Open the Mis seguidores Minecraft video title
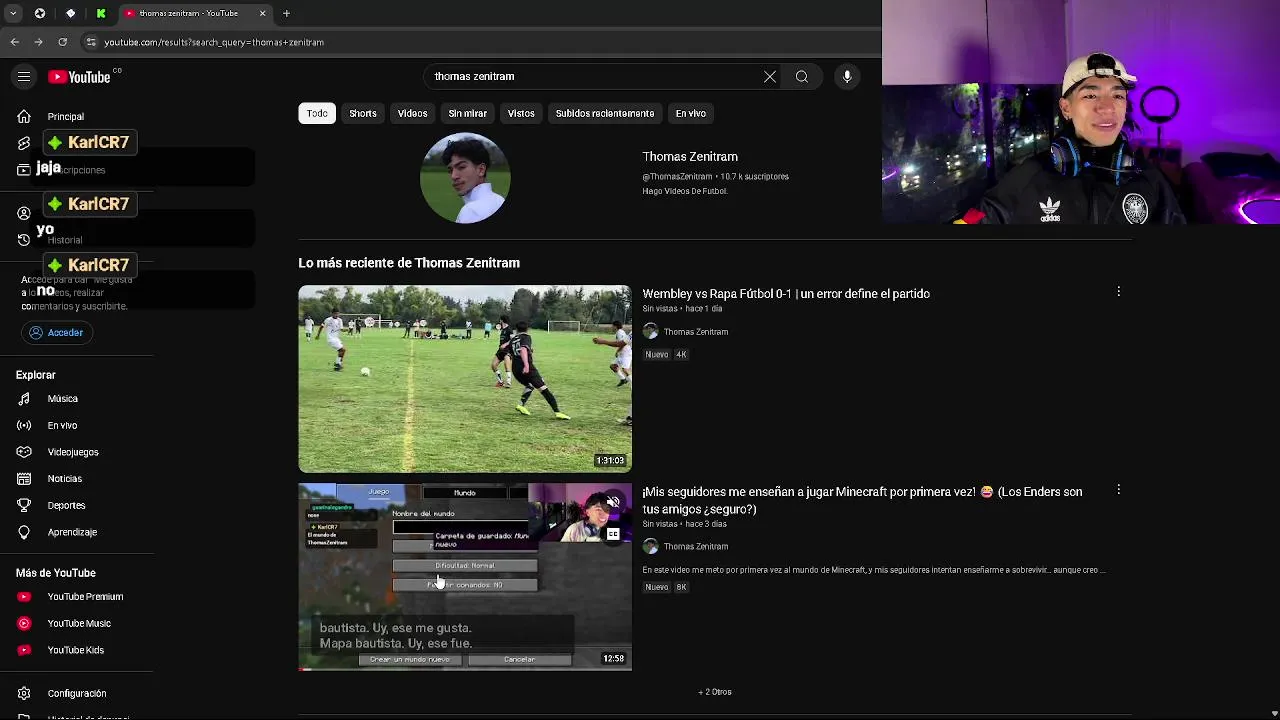Image resolution: width=1280 pixels, height=720 pixels. tap(862, 500)
